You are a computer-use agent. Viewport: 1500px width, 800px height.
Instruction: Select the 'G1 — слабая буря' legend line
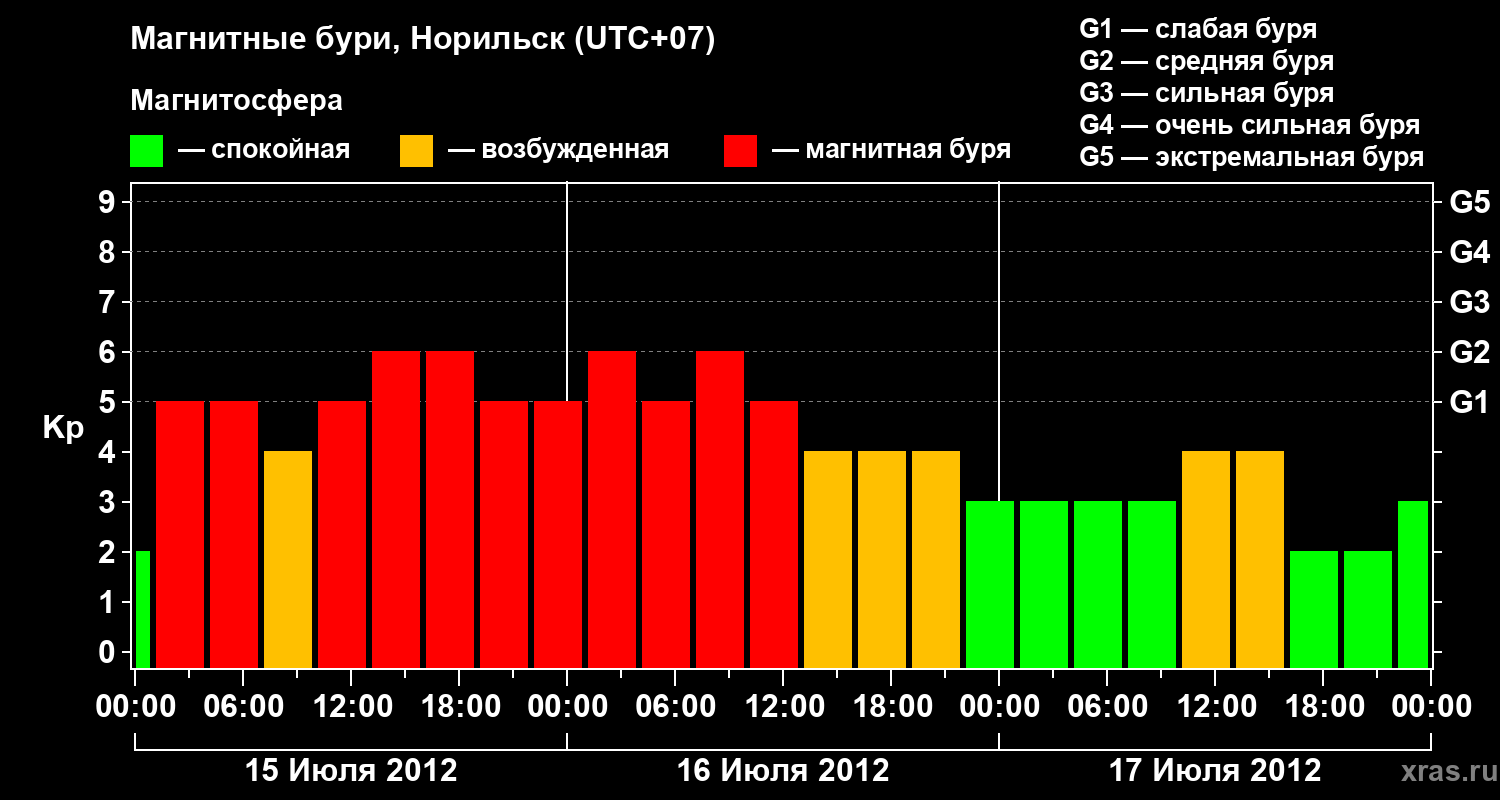(1198, 29)
